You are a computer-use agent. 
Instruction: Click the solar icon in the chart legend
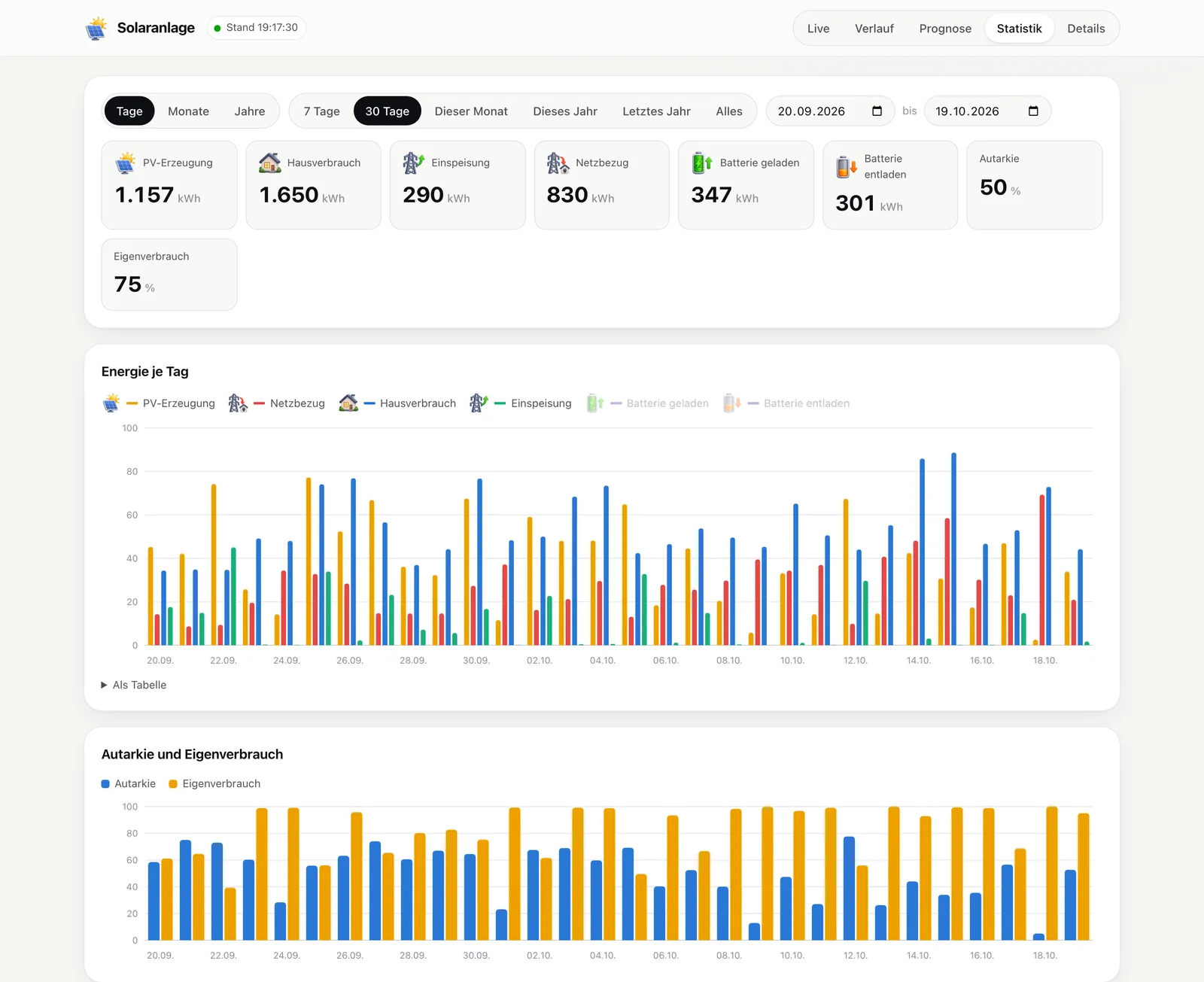tap(111, 403)
